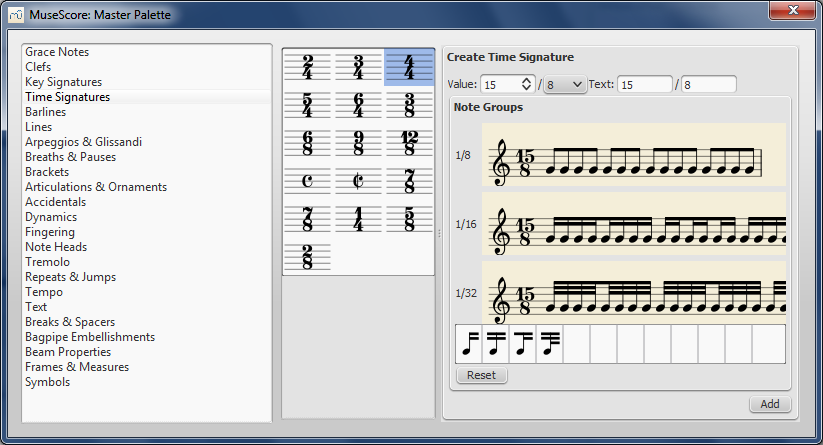Select the 5/8 time signature
823x445 pixels.
click(409, 218)
